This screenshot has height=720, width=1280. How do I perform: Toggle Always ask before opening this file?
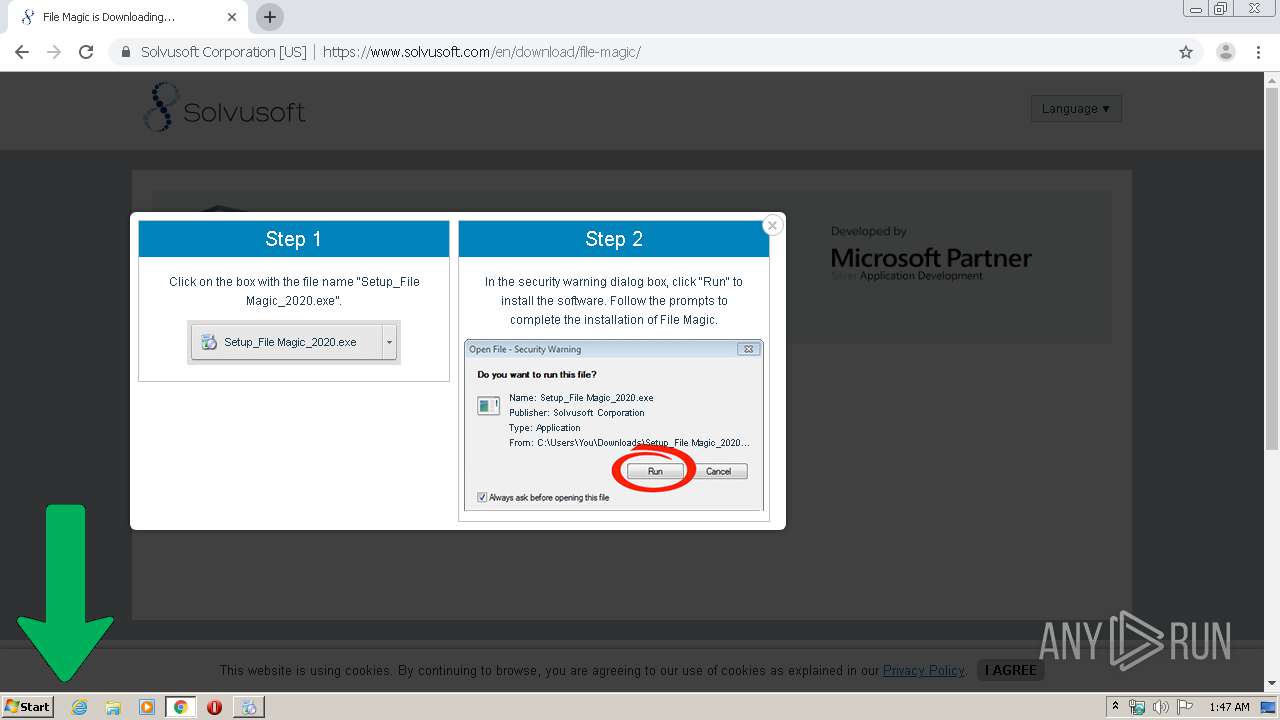[482, 497]
